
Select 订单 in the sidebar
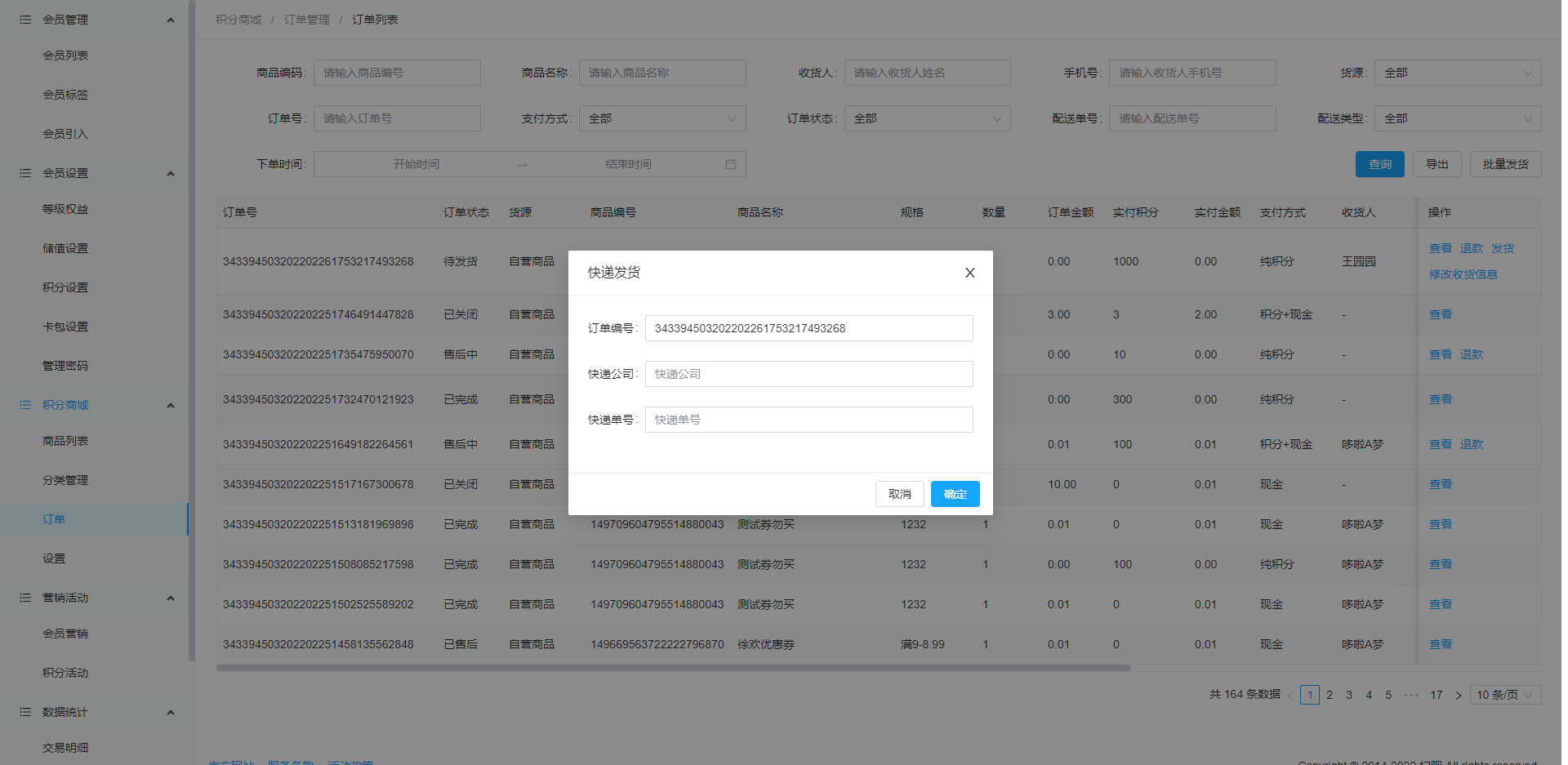click(x=54, y=519)
